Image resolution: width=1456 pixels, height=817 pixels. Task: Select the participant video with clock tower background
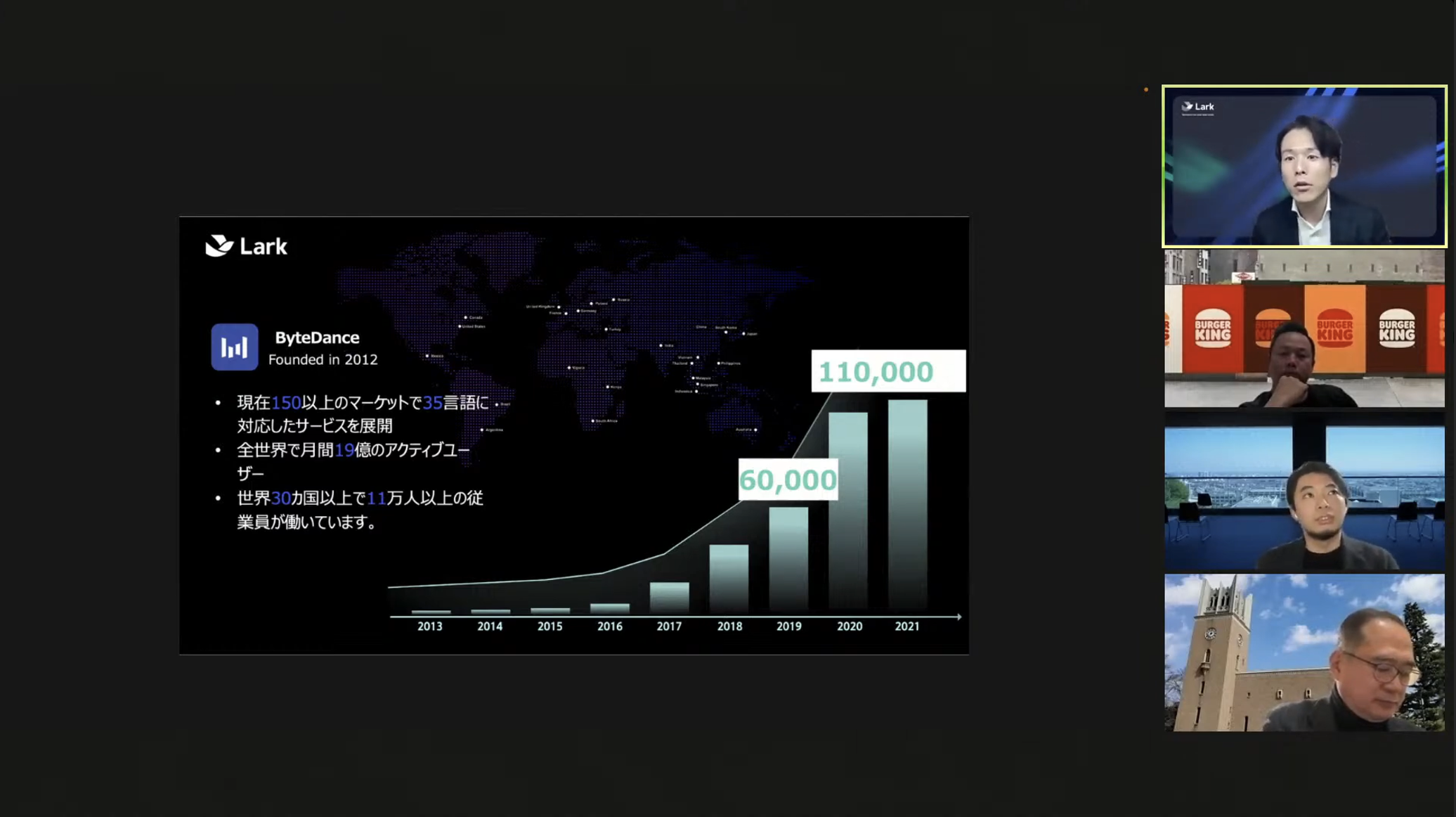[x=1304, y=652]
